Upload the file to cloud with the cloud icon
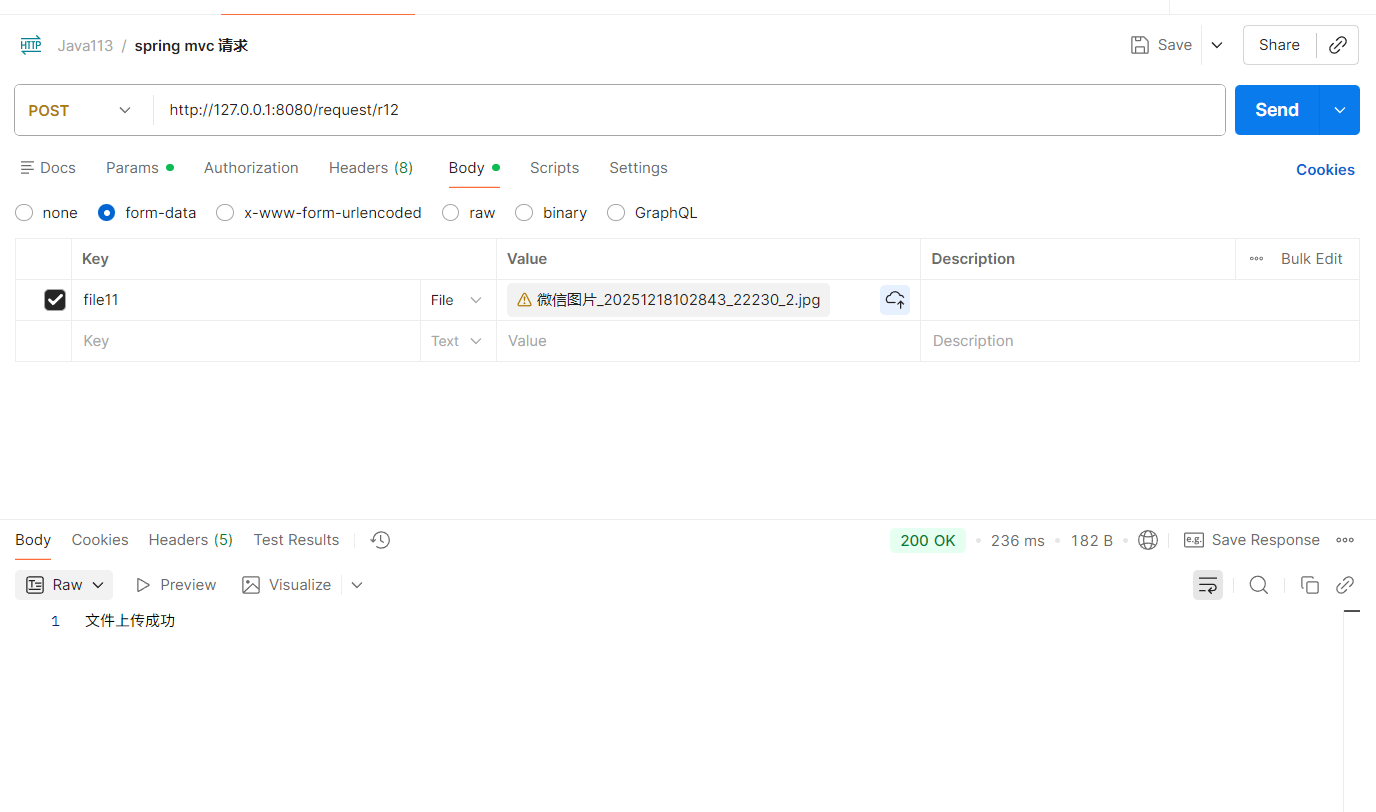Viewport: 1376px width, 812px height. (x=895, y=300)
